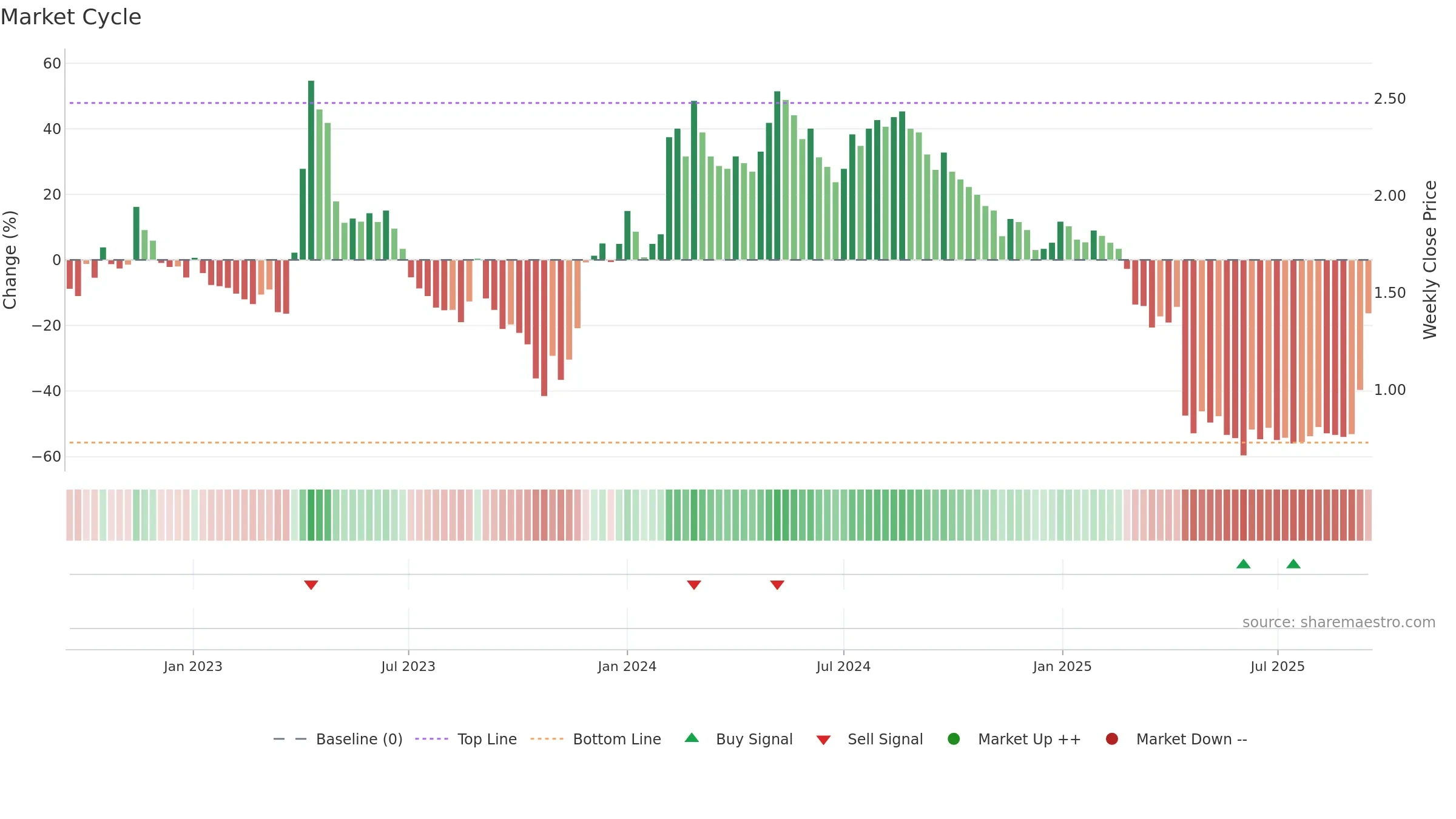The height and width of the screenshot is (819, 1456).
Task: Click the source: sharemaestro.com text
Action: (x=1339, y=622)
